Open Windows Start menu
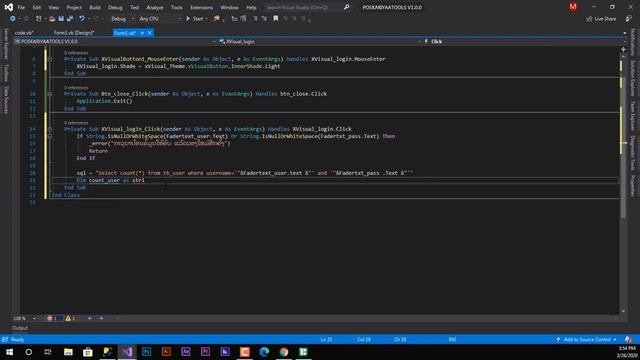This screenshot has height=360, width=640. click(x=9, y=352)
